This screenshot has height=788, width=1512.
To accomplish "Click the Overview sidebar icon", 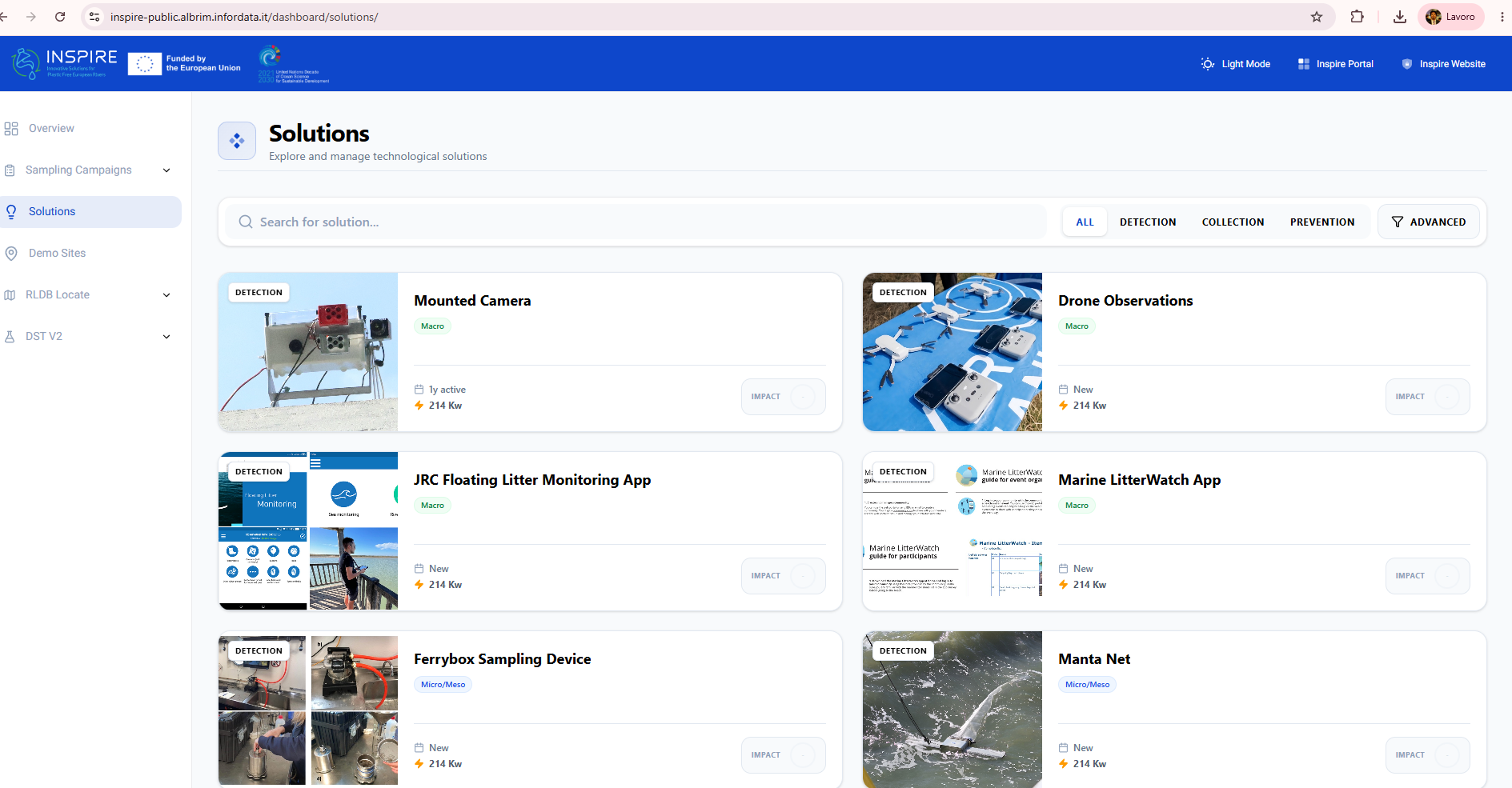I will [11, 129].
